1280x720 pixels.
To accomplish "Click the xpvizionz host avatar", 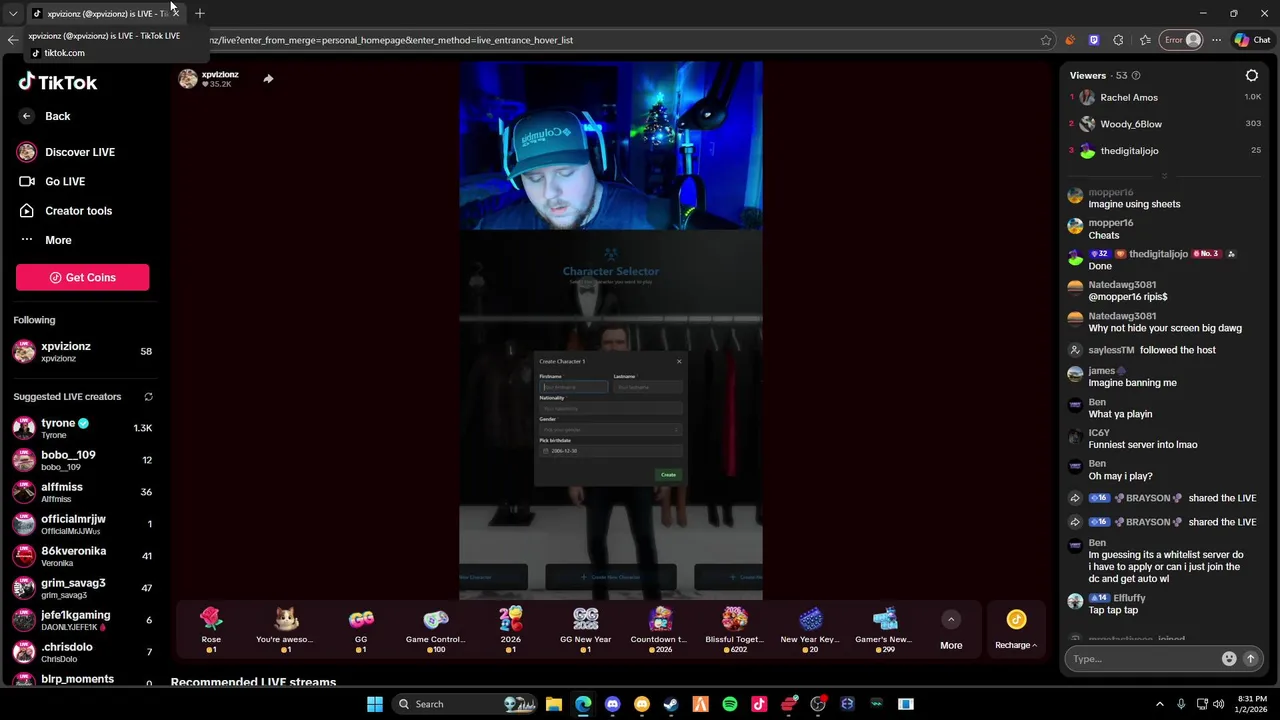I will tap(188, 79).
